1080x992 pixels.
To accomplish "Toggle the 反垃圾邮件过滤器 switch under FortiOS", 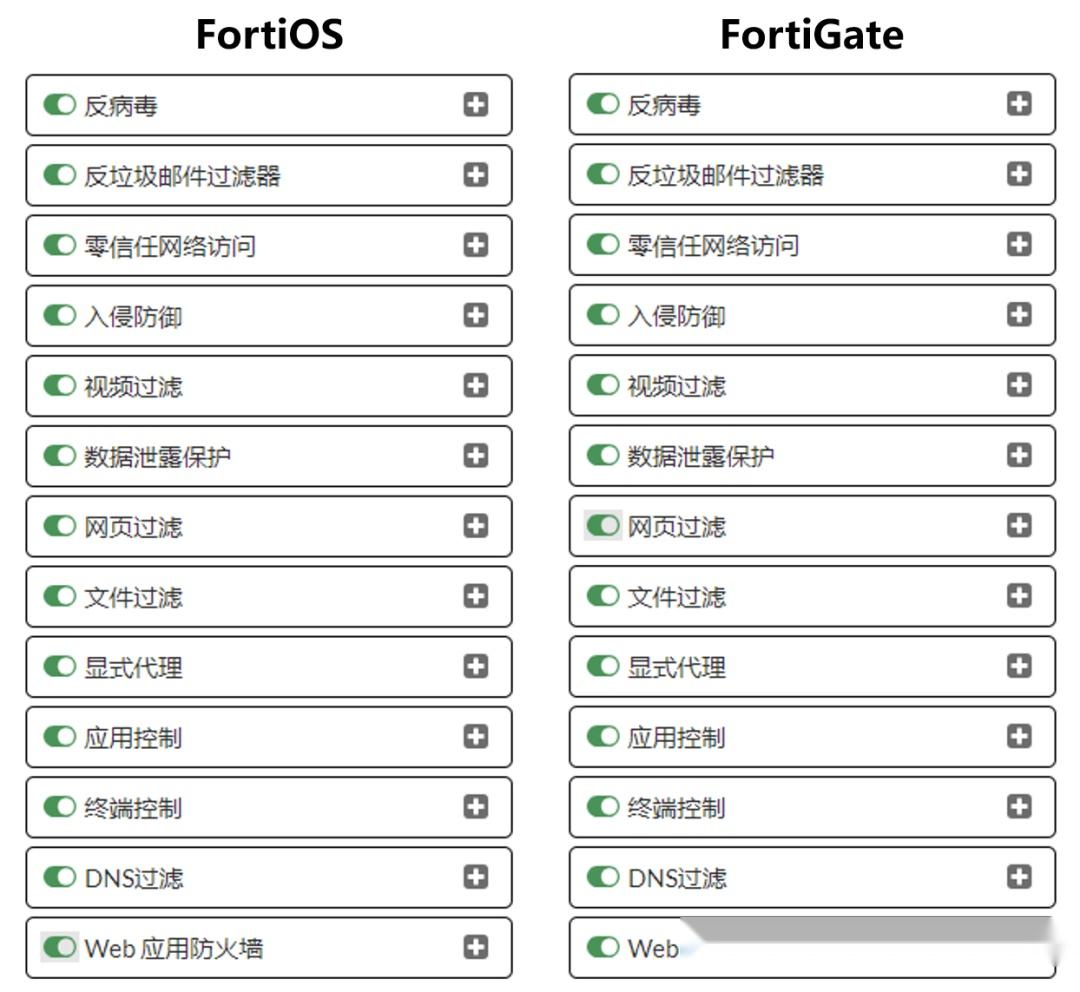I will coord(57,174).
